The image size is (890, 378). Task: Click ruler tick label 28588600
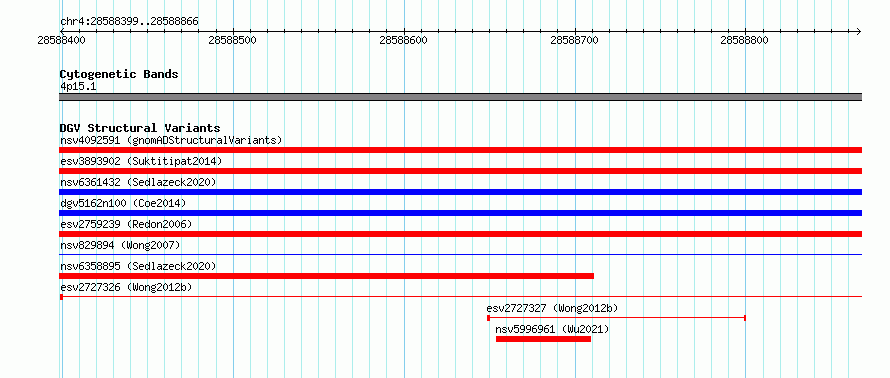click(404, 40)
